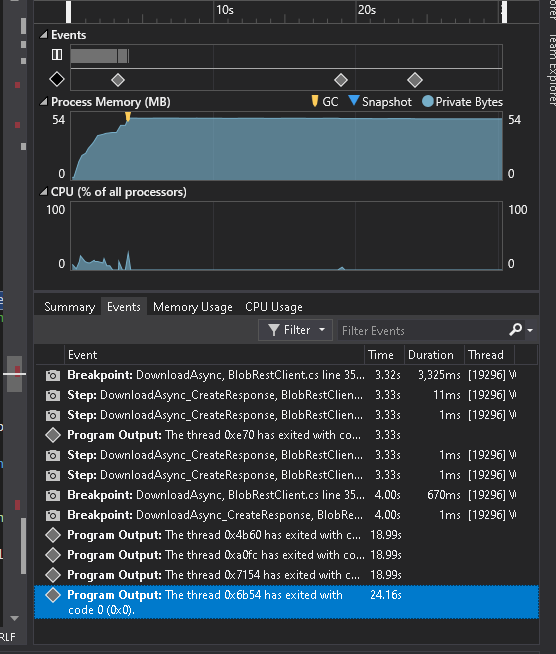
Task: Click the funnel Filter icon
Action: (274, 330)
